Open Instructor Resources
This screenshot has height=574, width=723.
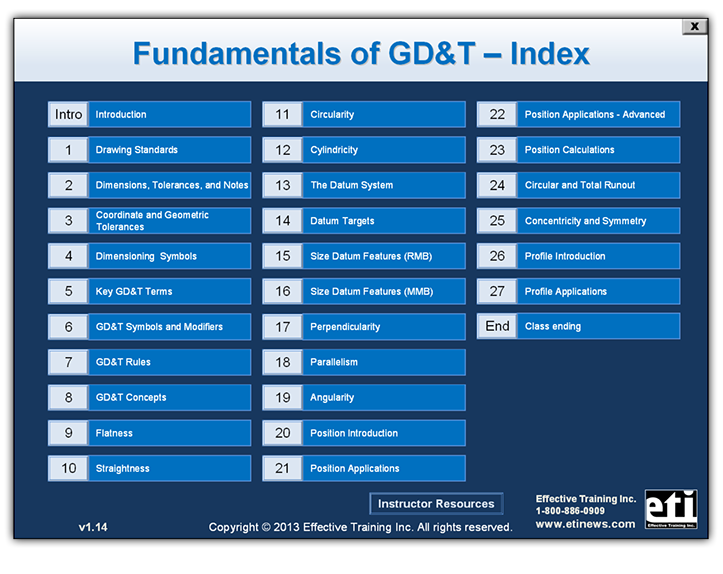[x=436, y=504]
